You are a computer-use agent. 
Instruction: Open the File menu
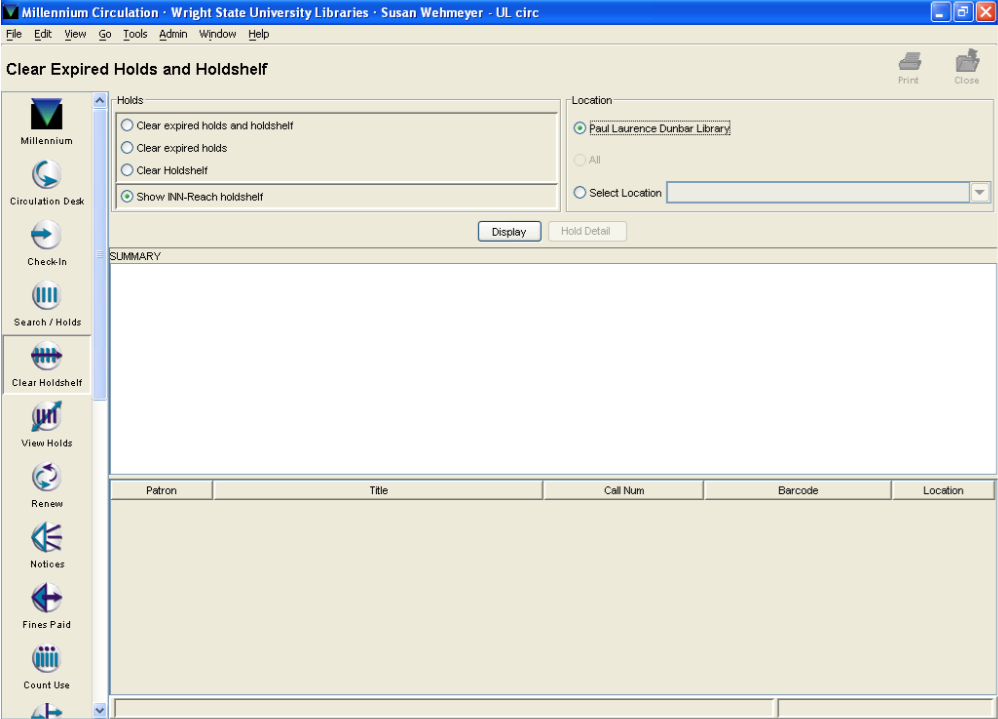(x=14, y=34)
